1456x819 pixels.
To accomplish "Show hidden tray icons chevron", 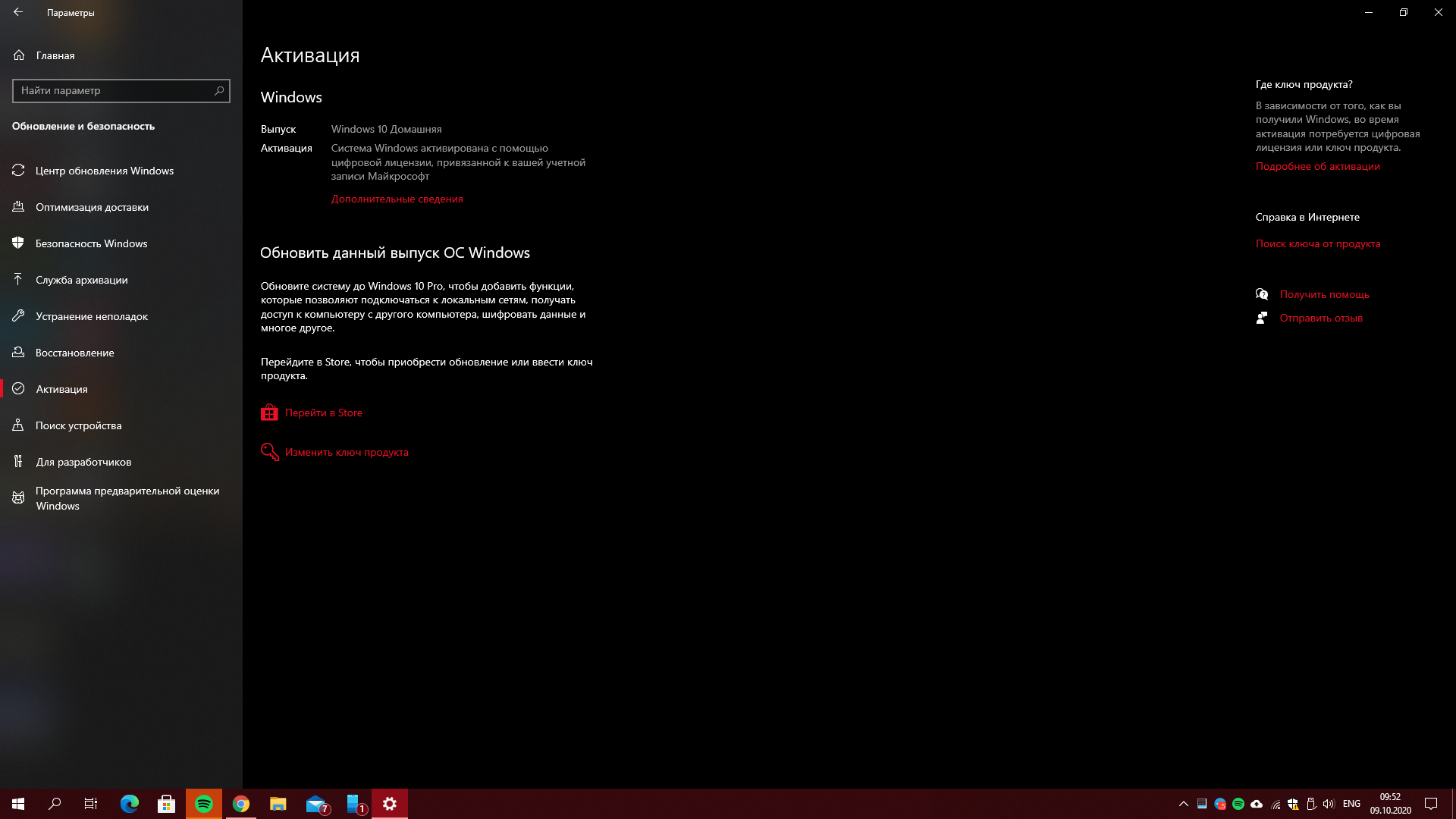I will click(1183, 804).
